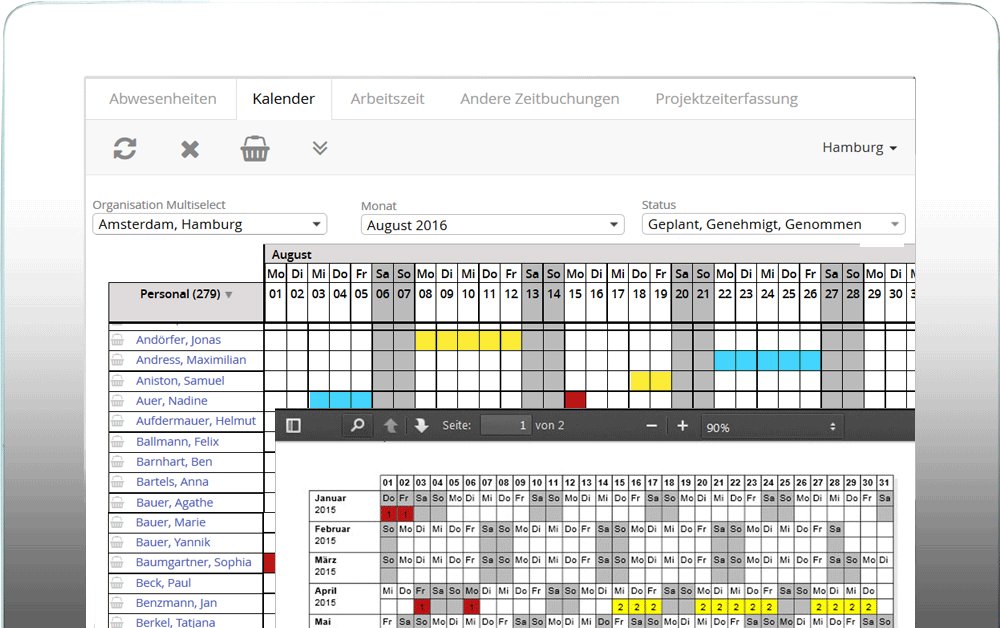Expand the double-chevron menu in the toolbar
The image size is (1000, 628).
pos(320,148)
